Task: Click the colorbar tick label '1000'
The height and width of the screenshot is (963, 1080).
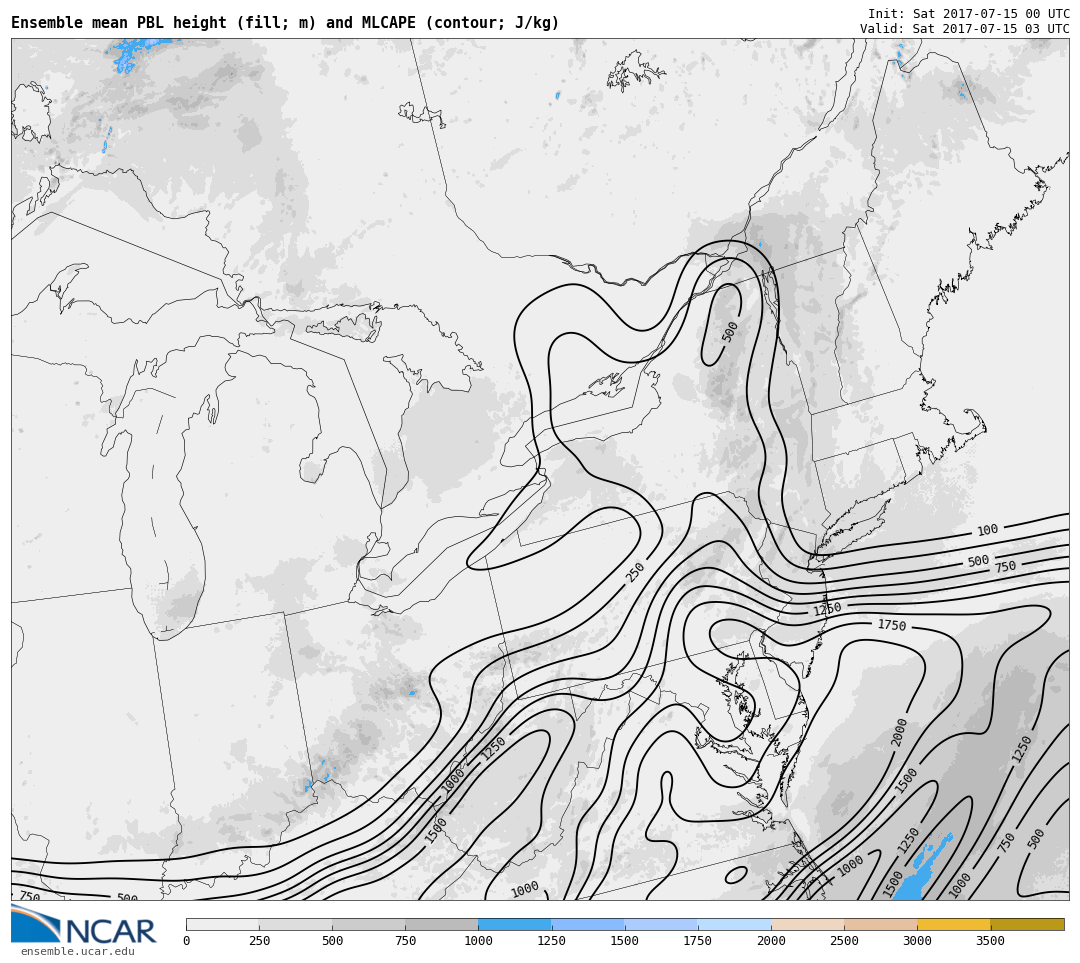Action: [478, 941]
